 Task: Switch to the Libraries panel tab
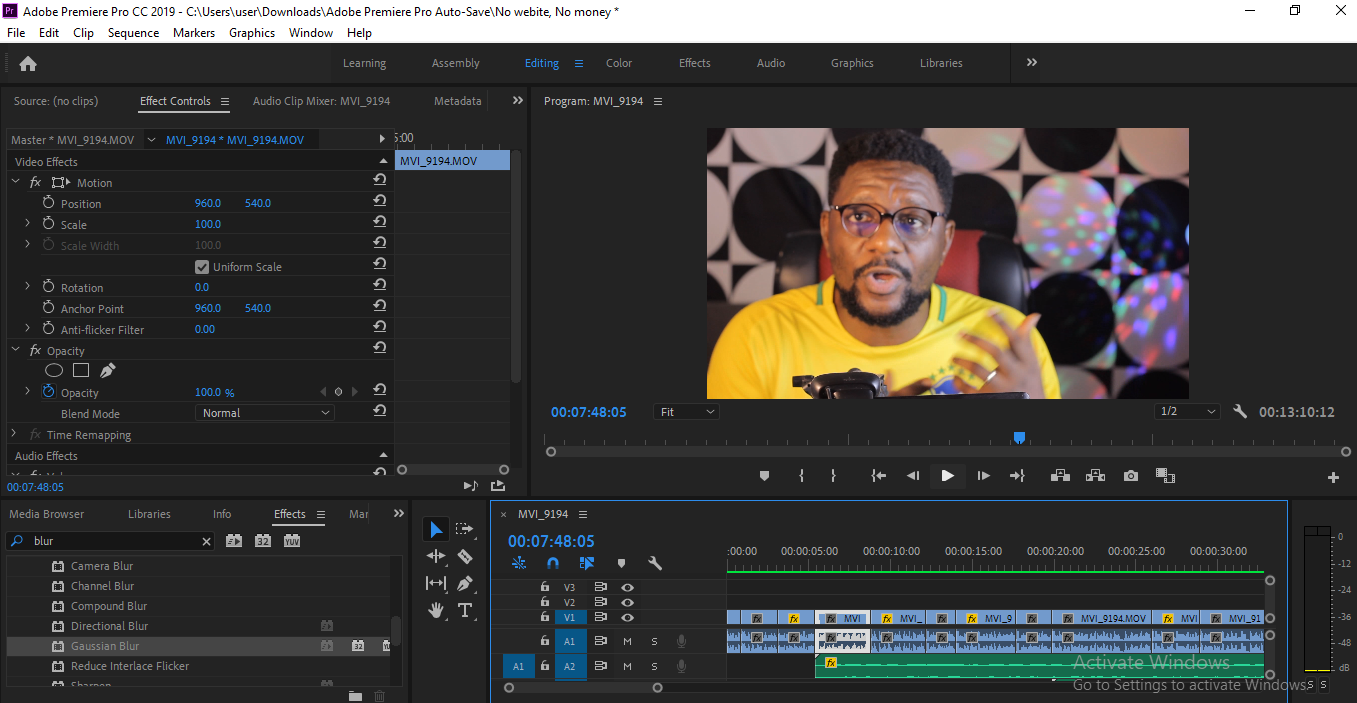tap(149, 514)
